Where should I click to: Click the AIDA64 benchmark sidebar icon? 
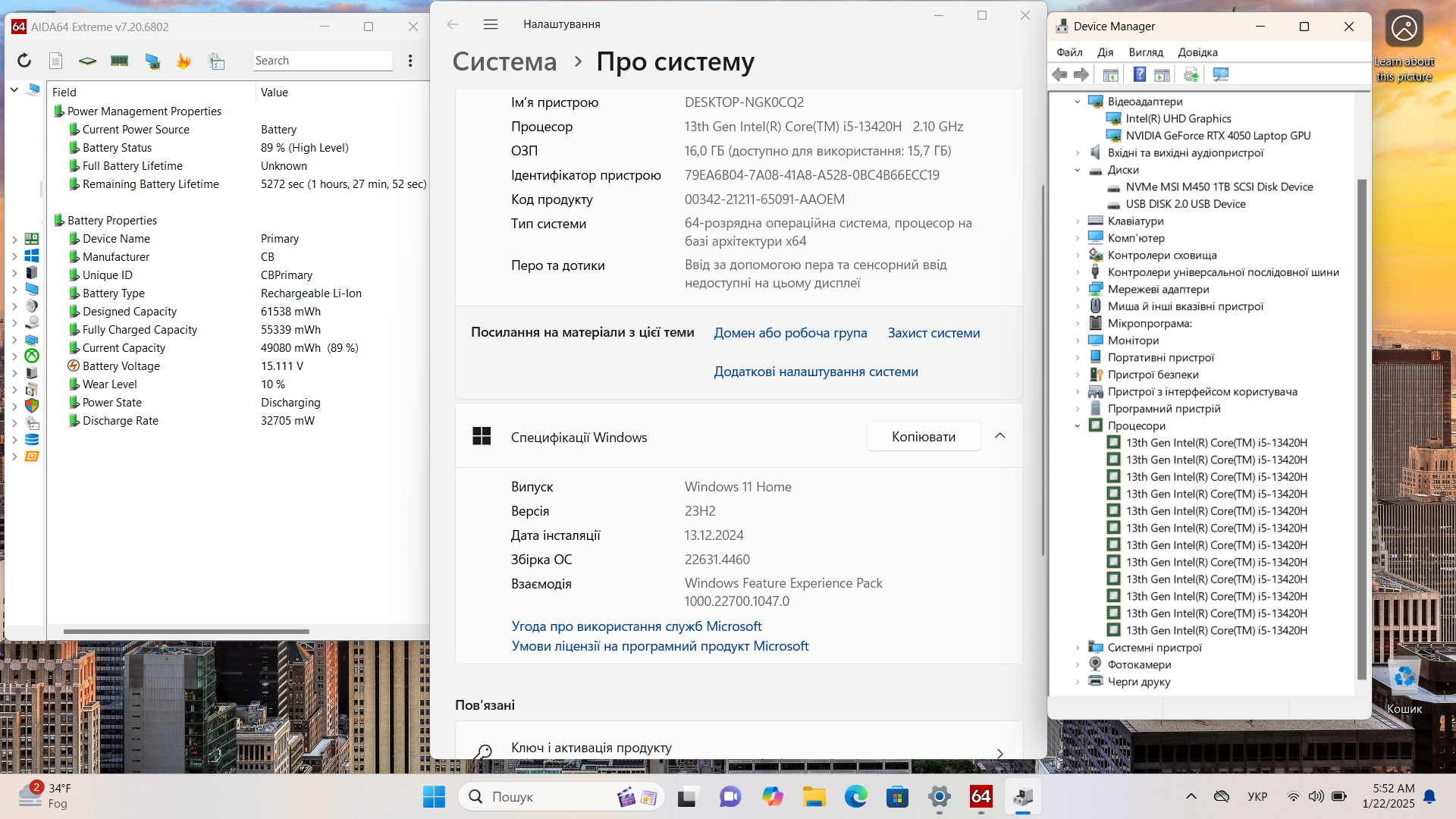[32, 457]
